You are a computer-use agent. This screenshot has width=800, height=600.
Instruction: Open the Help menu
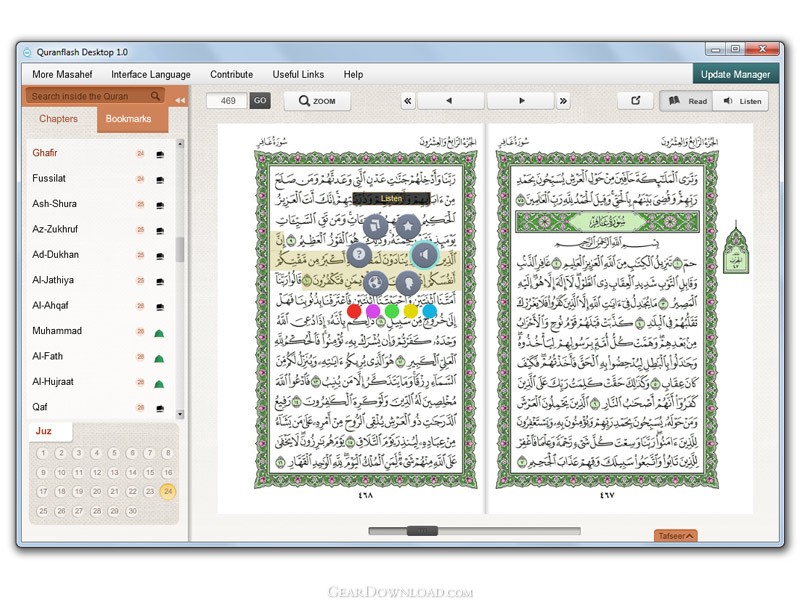[353, 74]
